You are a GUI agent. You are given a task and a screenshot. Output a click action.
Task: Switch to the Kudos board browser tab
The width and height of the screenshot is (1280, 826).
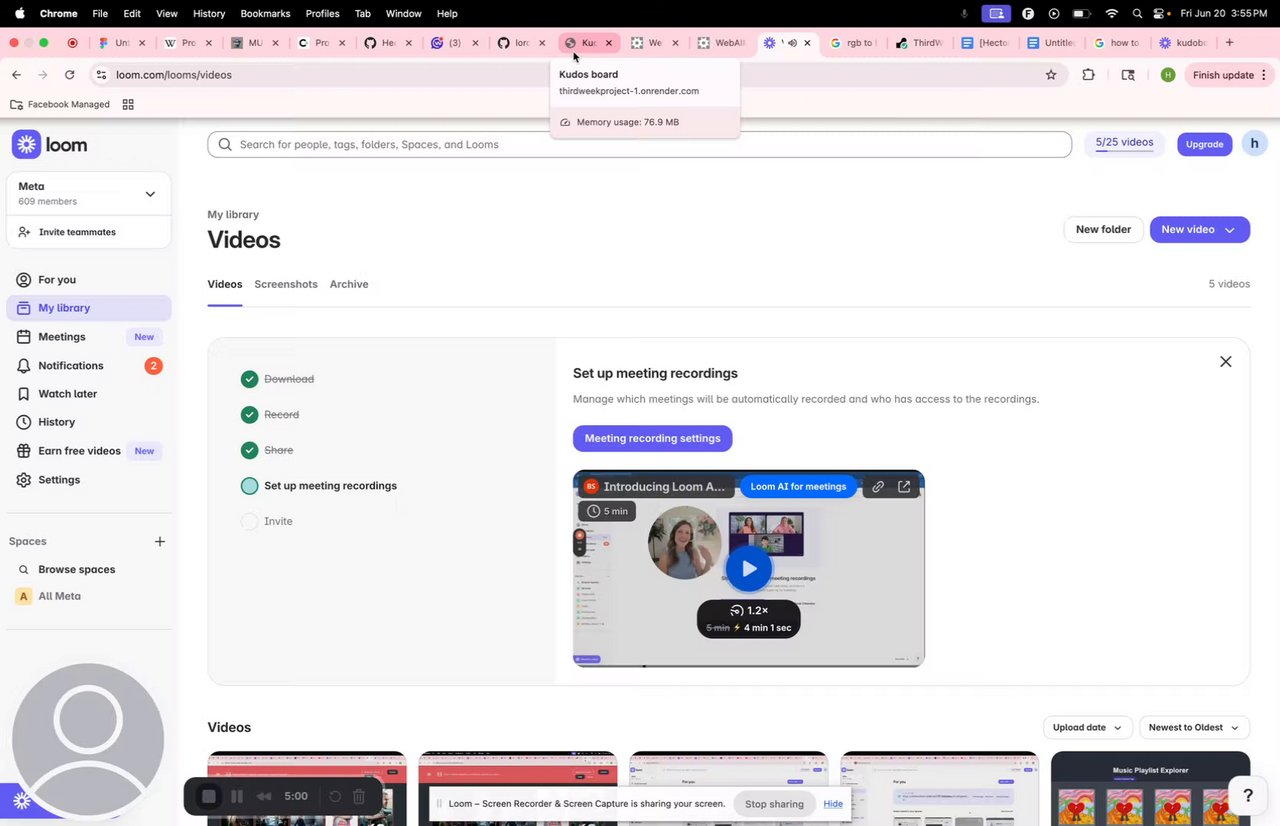tap(588, 43)
